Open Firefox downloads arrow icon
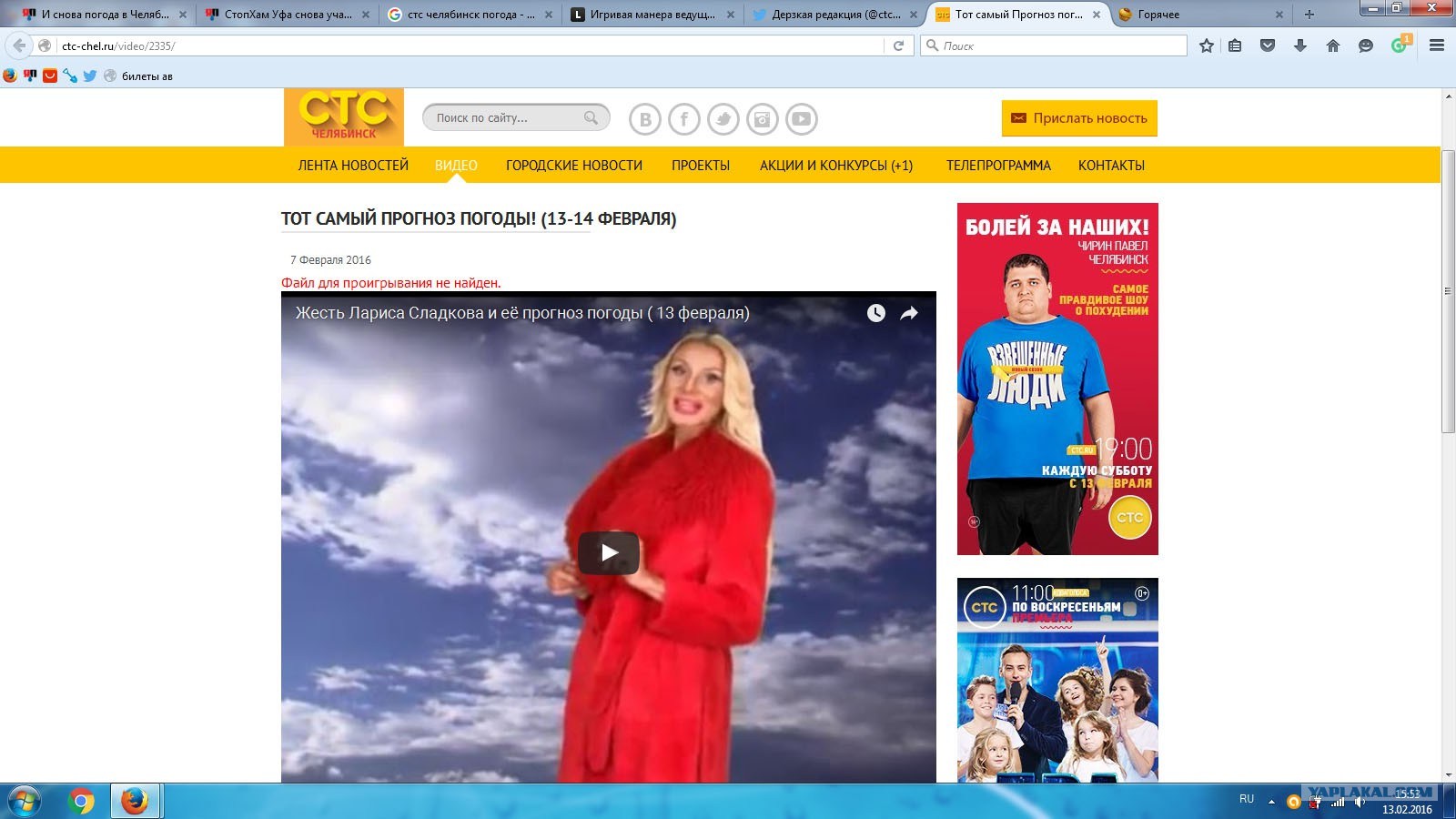This screenshot has height=819, width=1456. click(1300, 45)
